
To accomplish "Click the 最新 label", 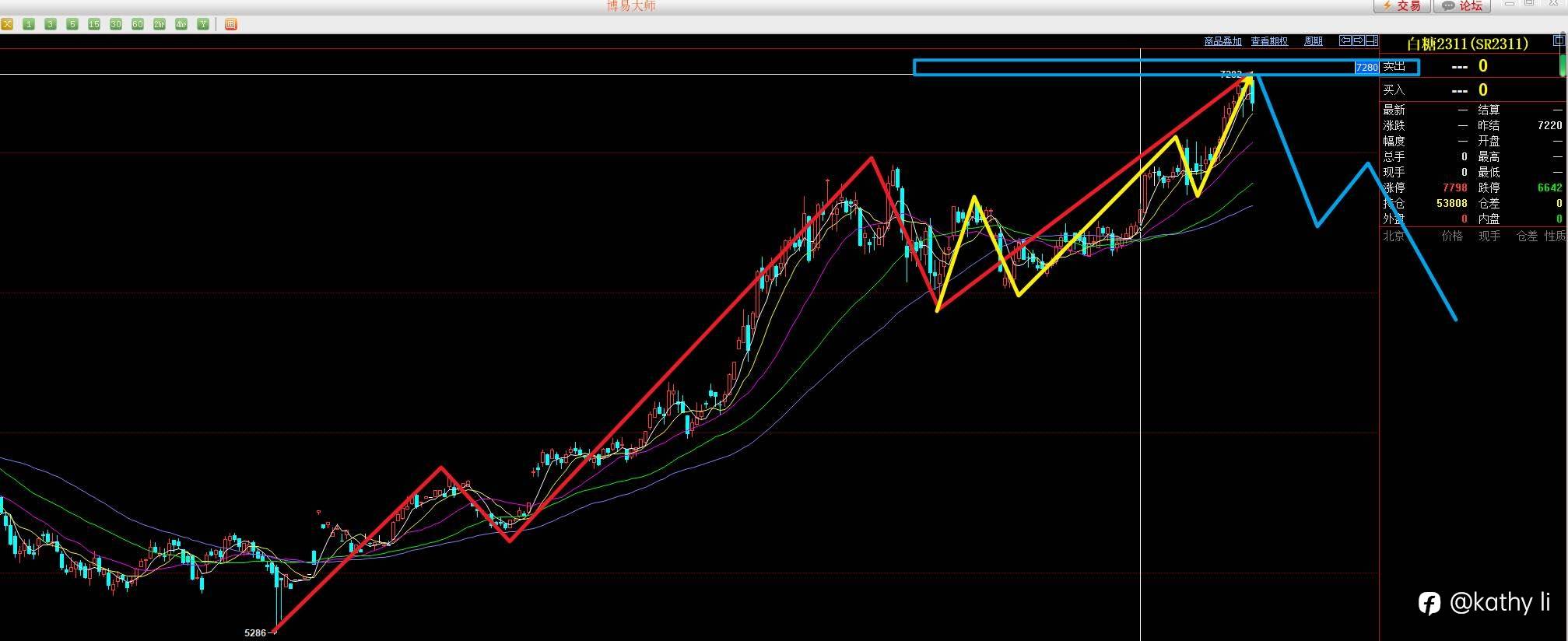I will point(1394,110).
